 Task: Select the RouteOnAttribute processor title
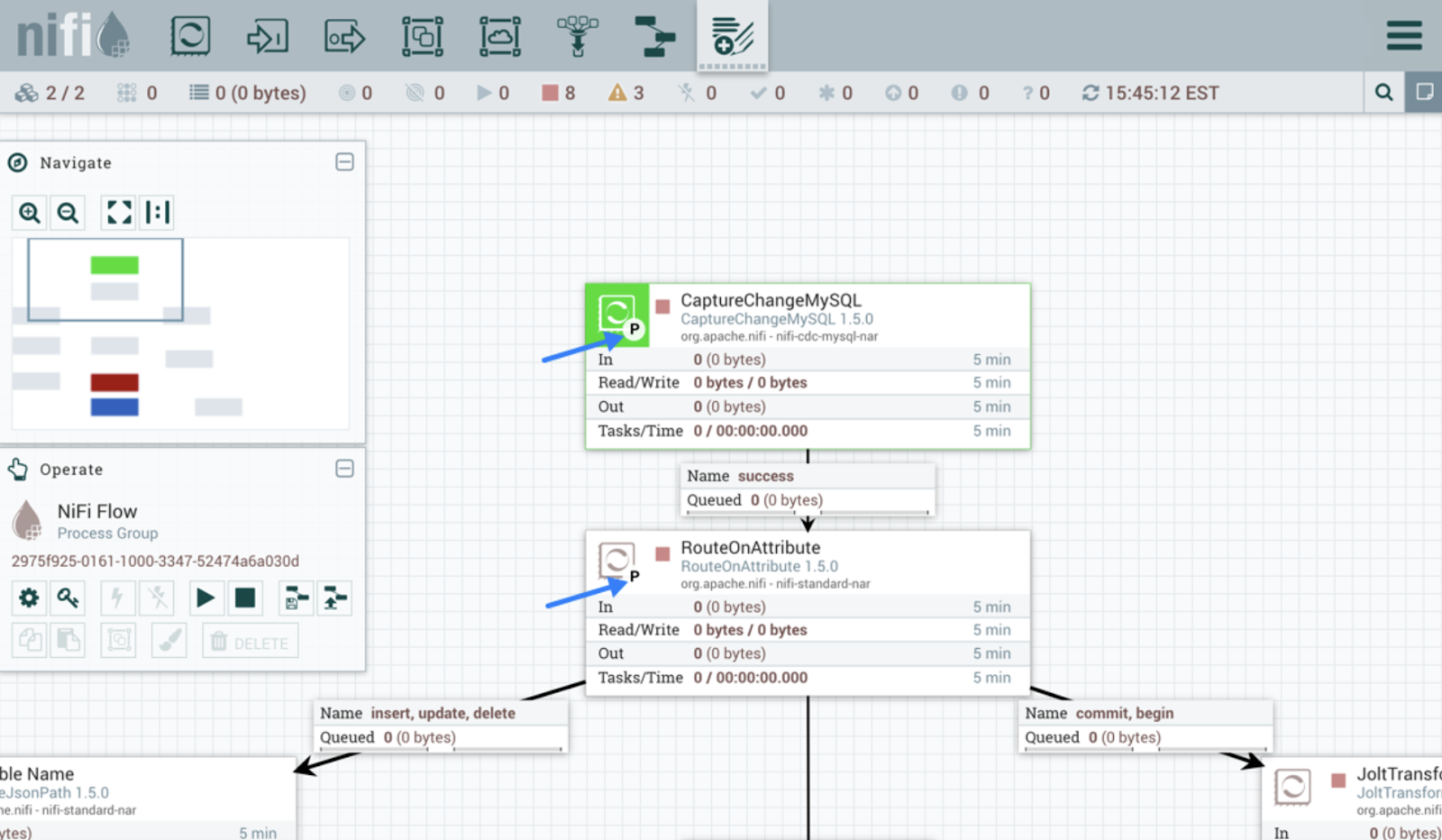pos(751,547)
